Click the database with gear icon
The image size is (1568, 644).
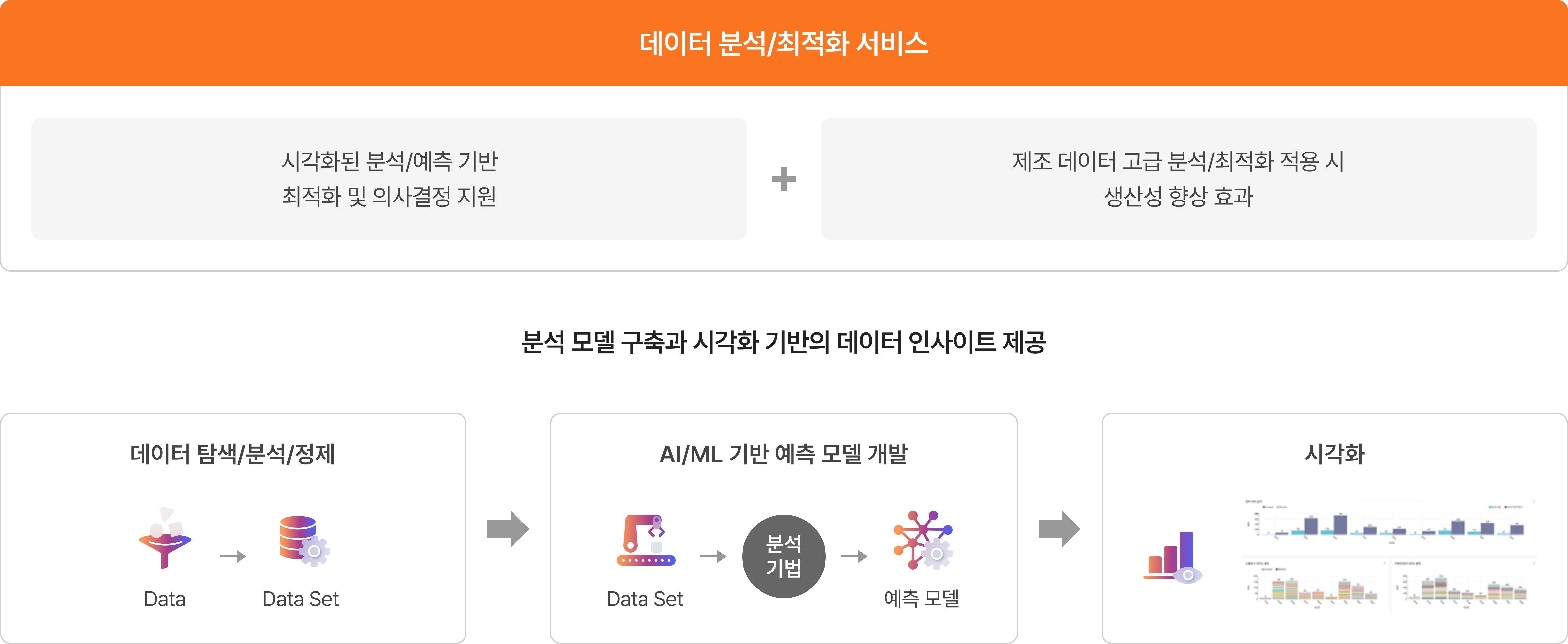click(x=303, y=540)
